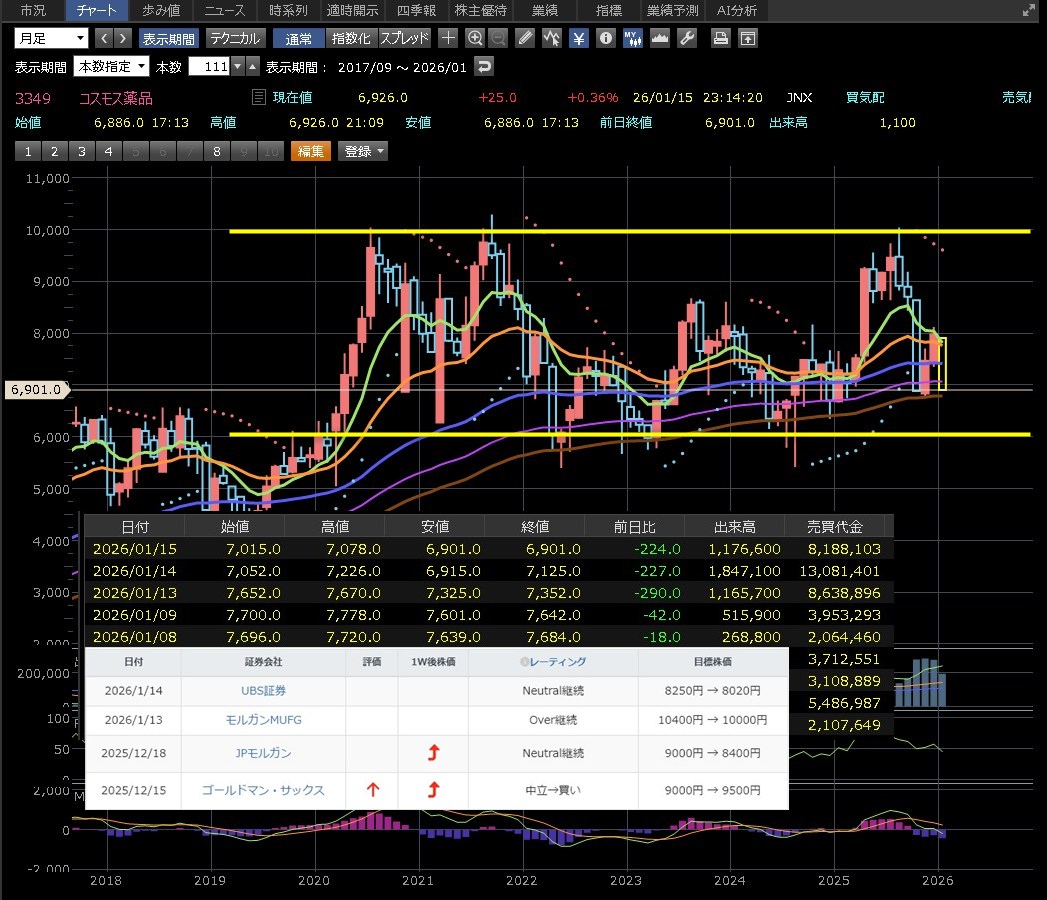
Task: Click the crosshair cursor icon
Action: (x=449, y=38)
